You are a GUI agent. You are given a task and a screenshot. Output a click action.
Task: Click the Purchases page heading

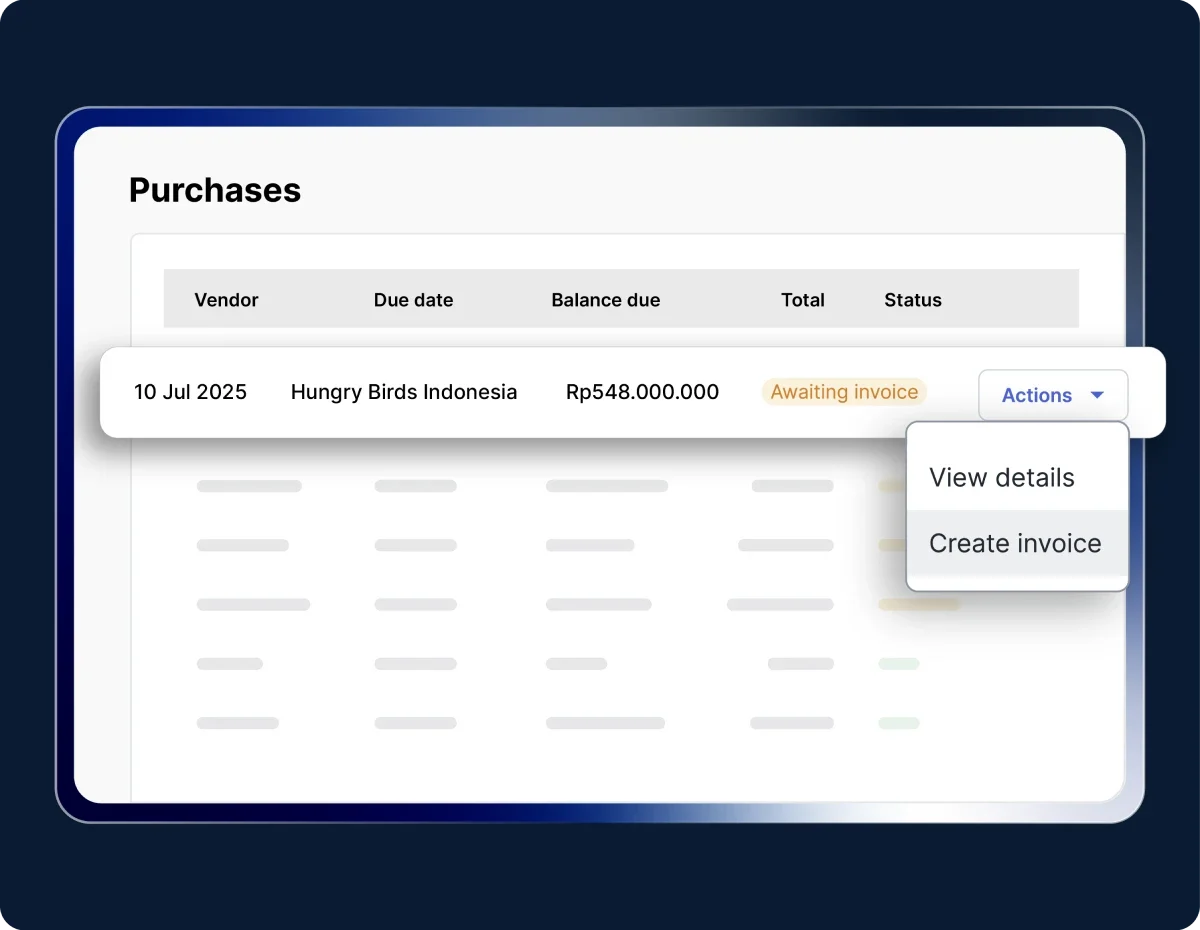click(215, 190)
